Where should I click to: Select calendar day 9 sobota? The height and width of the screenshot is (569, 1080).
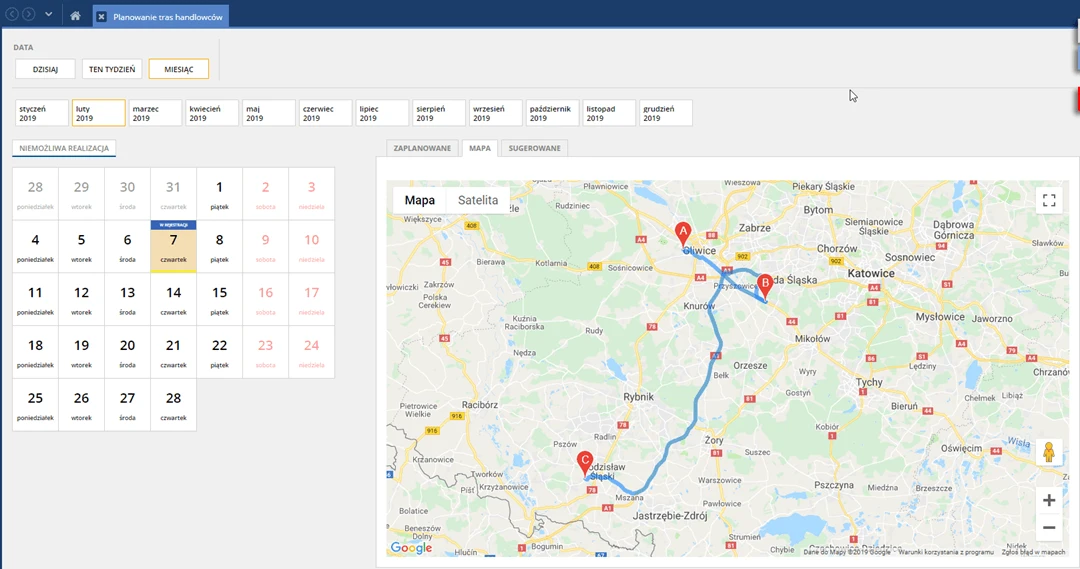(x=265, y=247)
